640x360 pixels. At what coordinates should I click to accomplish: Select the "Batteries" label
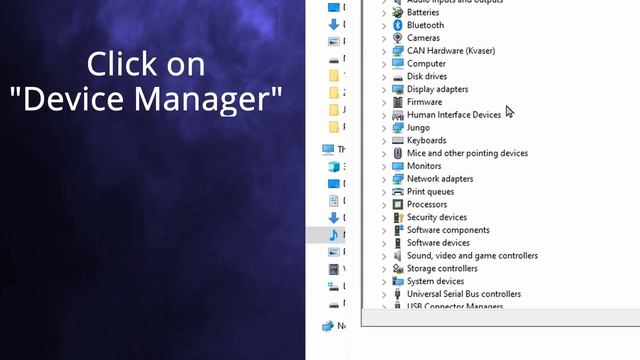pos(423,12)
